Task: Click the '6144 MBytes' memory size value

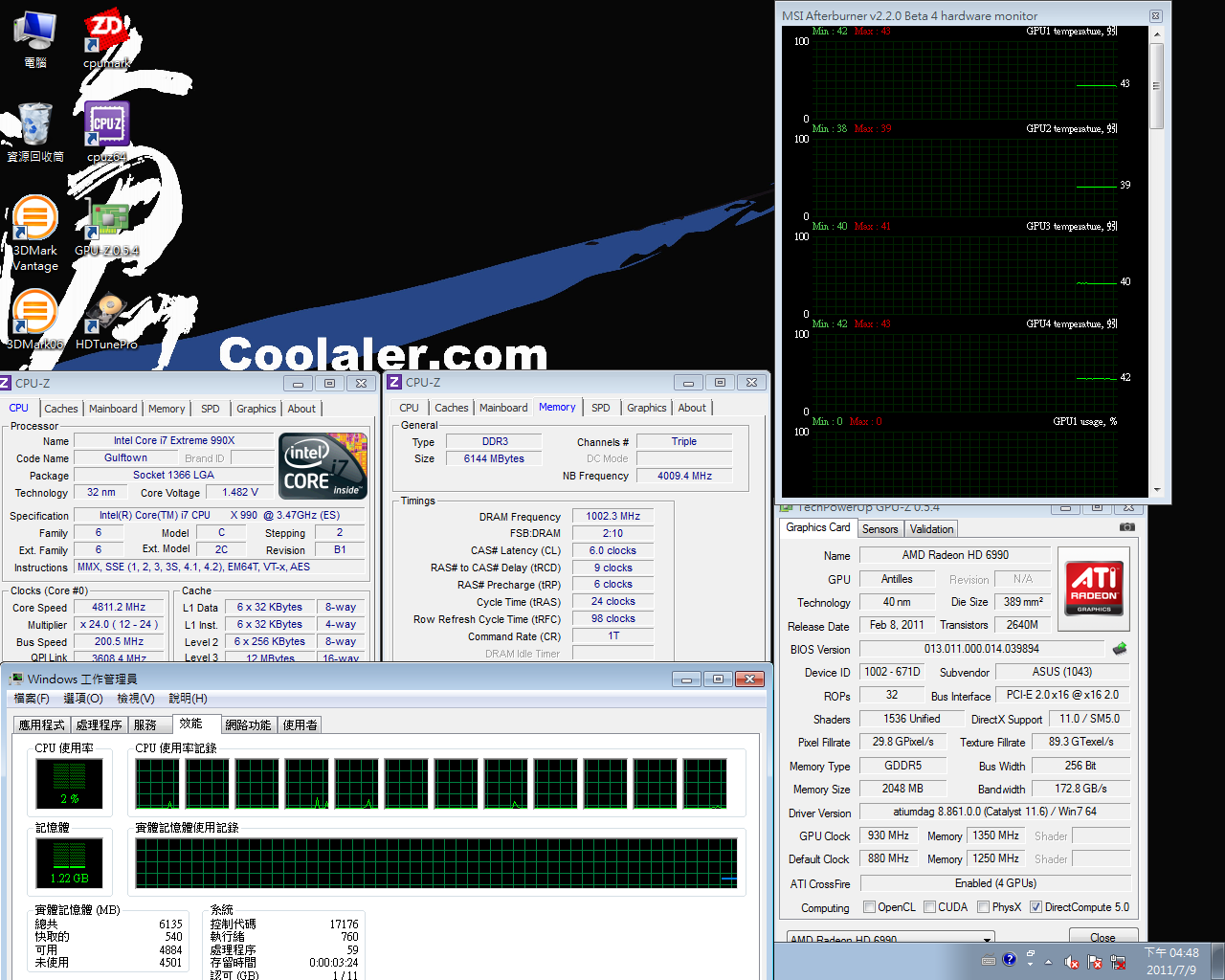Action: click(495, 458)
